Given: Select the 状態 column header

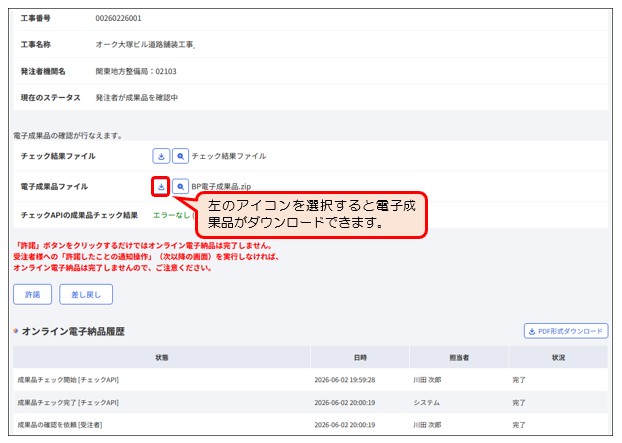Looking at the screenshot, I should pos(162,357).
